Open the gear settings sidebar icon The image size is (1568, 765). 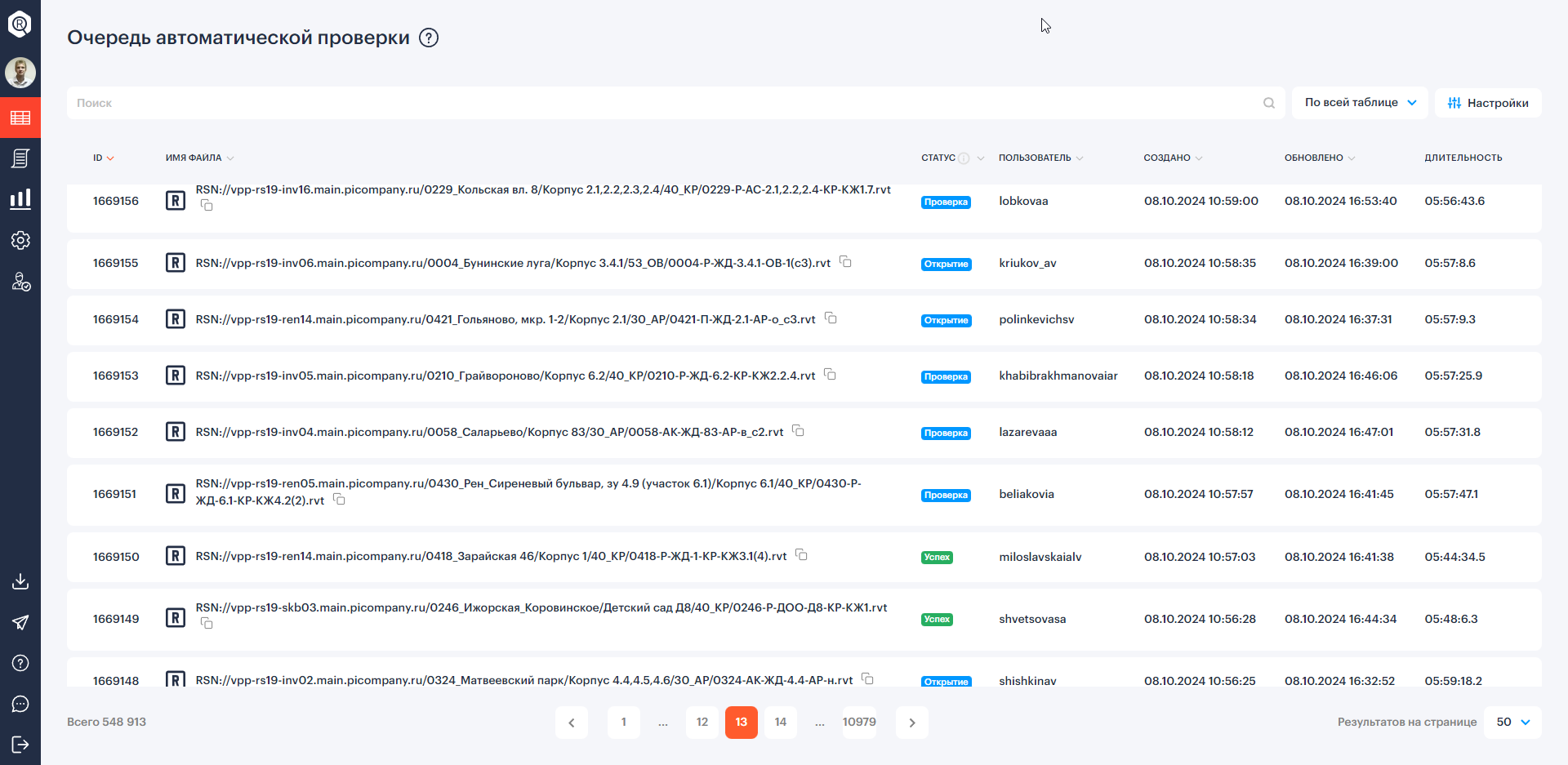coord(20,240)
